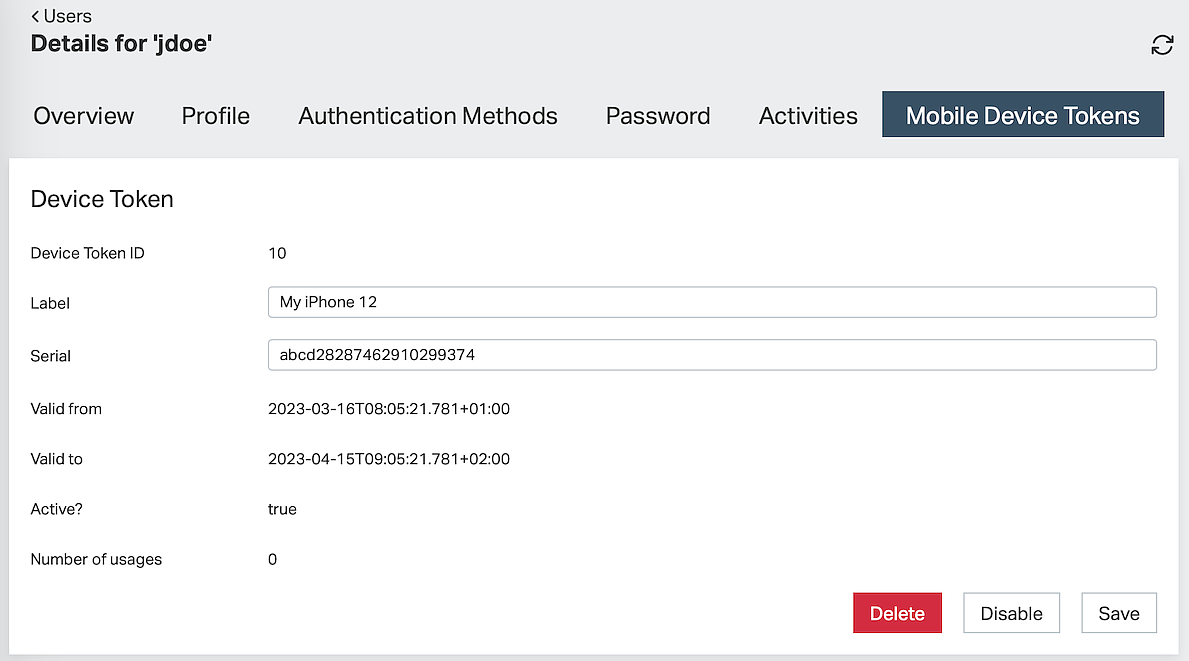
Task: Select the Password tab
Action: [x=658, y=116]
